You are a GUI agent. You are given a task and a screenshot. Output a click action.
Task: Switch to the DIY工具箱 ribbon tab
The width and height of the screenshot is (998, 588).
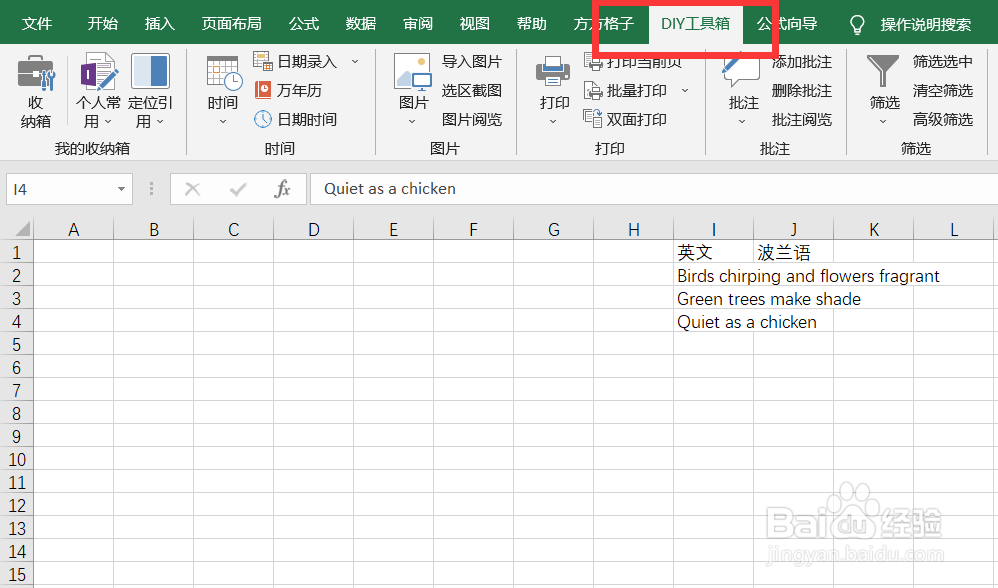(x=695, y=22)
